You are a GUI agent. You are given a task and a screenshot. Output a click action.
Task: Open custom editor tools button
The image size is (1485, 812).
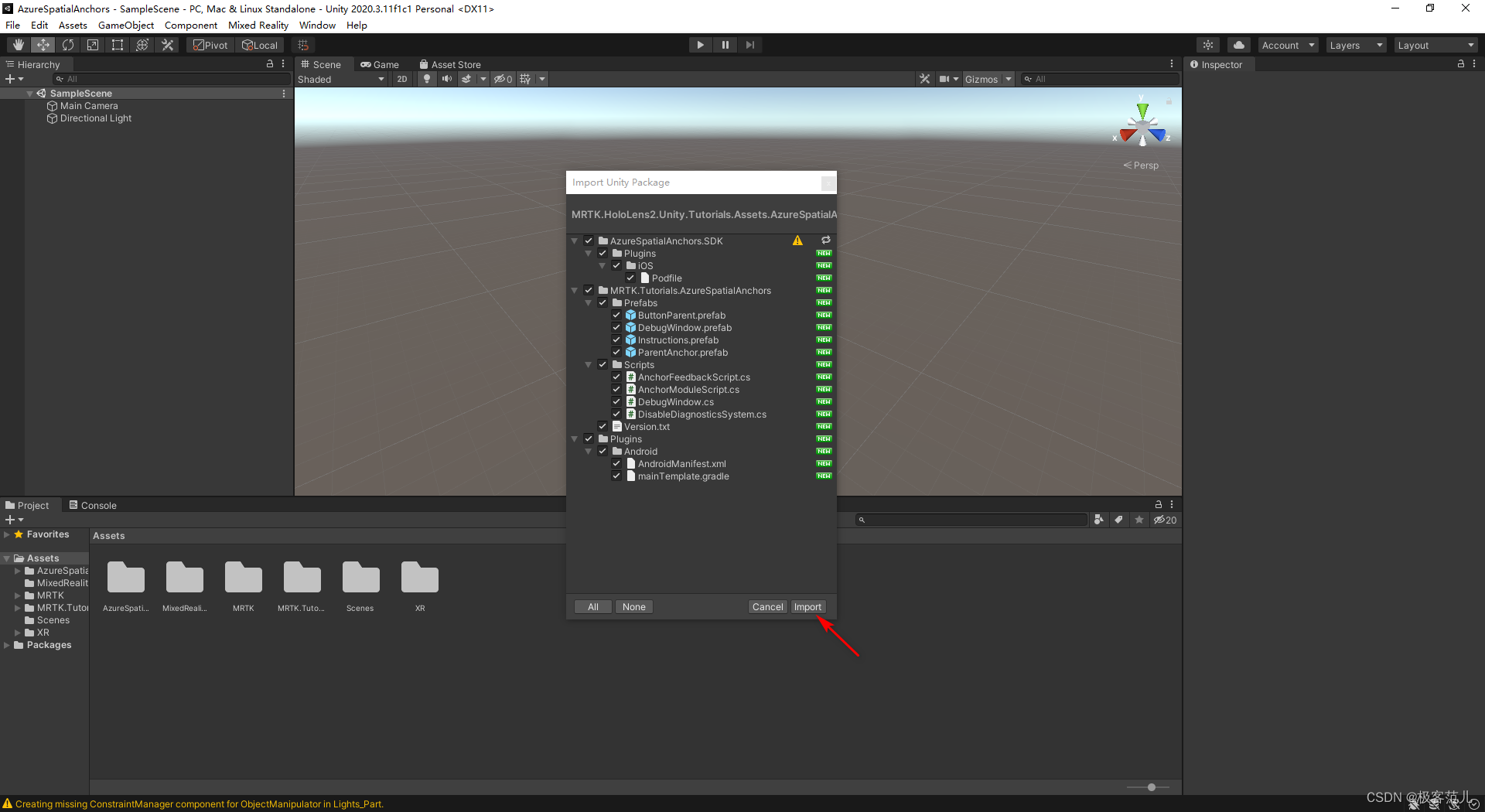(x=167, y=45)
